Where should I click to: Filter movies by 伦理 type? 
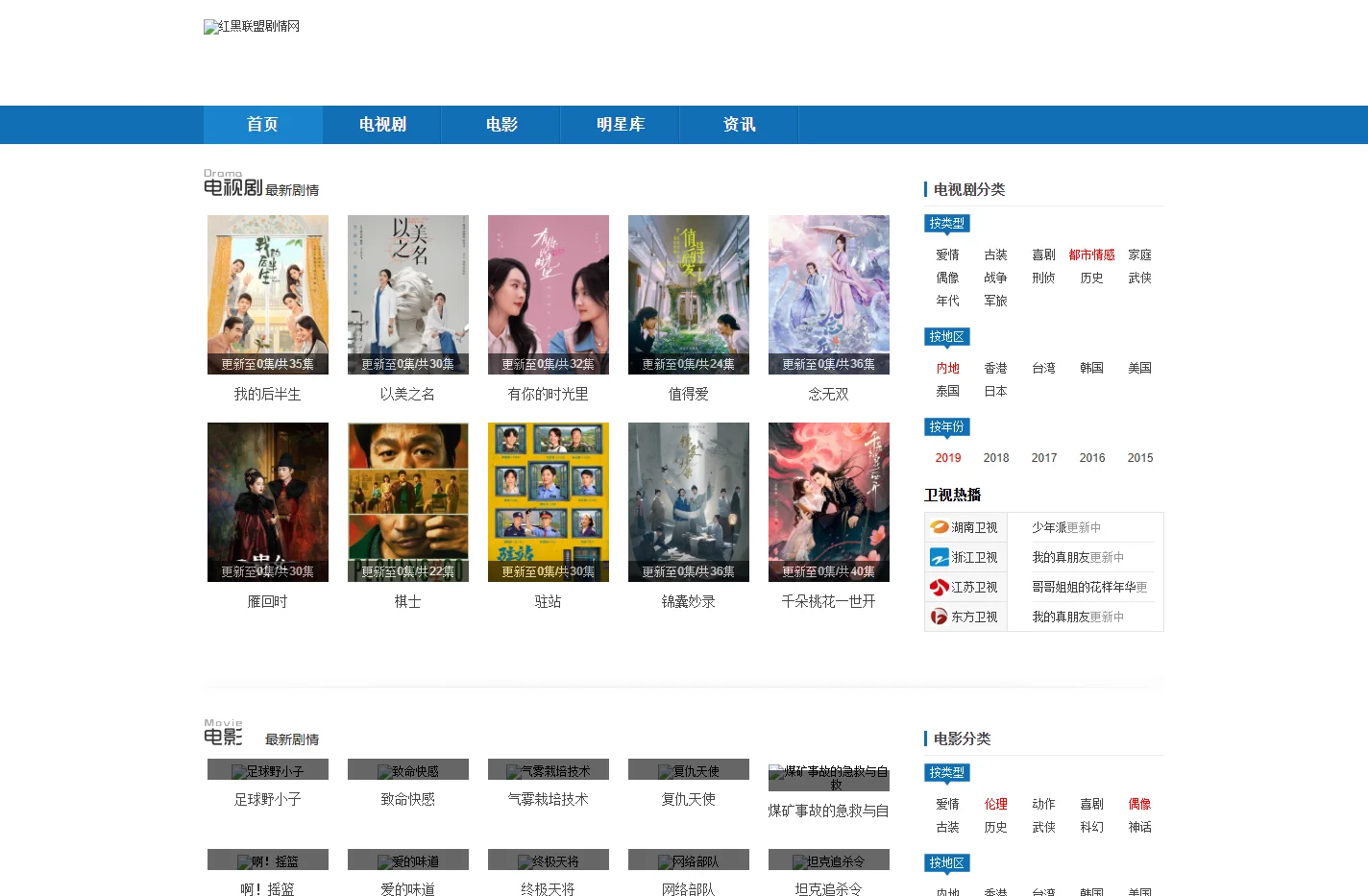pos(996,804)
